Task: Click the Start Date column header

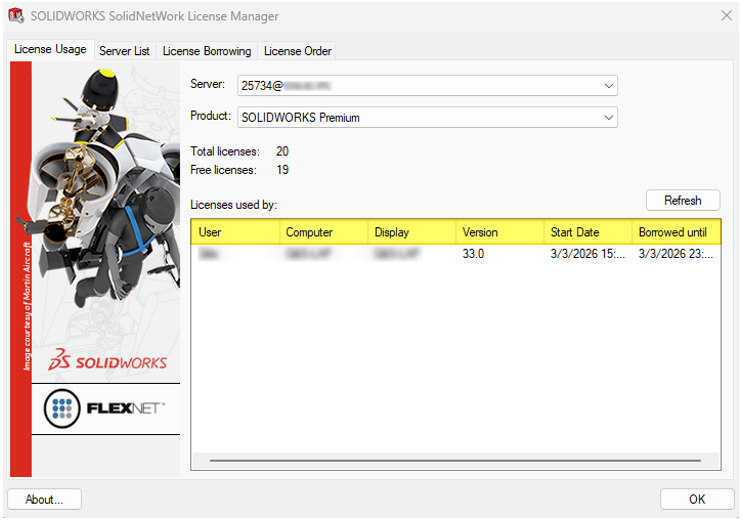Action: click(x=587, y=232)
